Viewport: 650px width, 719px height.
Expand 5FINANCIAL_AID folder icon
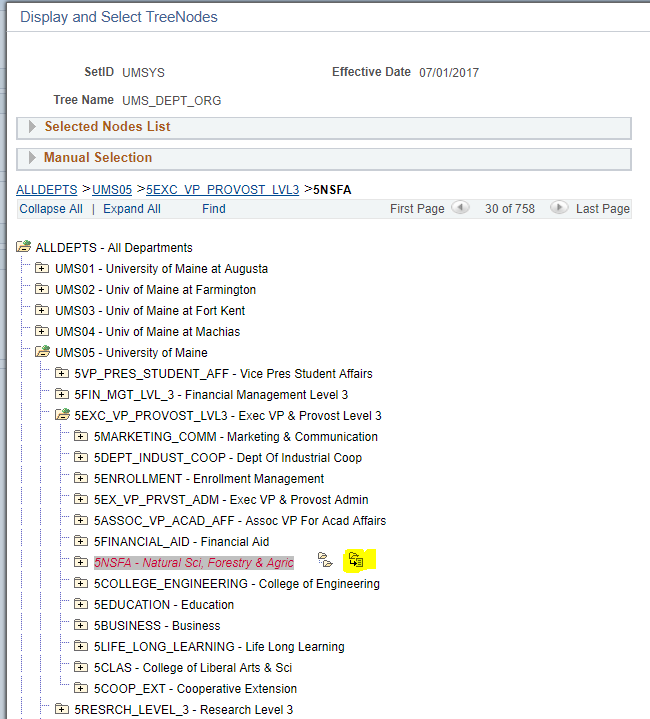pos(81,541)
